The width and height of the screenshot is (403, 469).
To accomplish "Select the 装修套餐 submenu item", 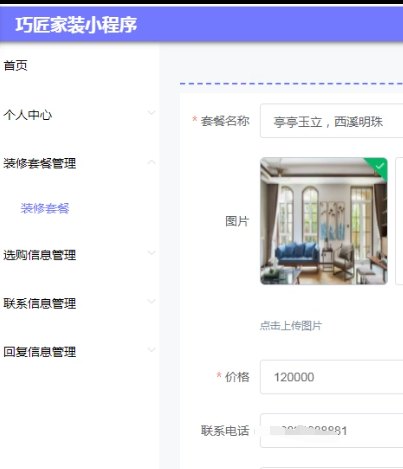I will click(45, 208).
